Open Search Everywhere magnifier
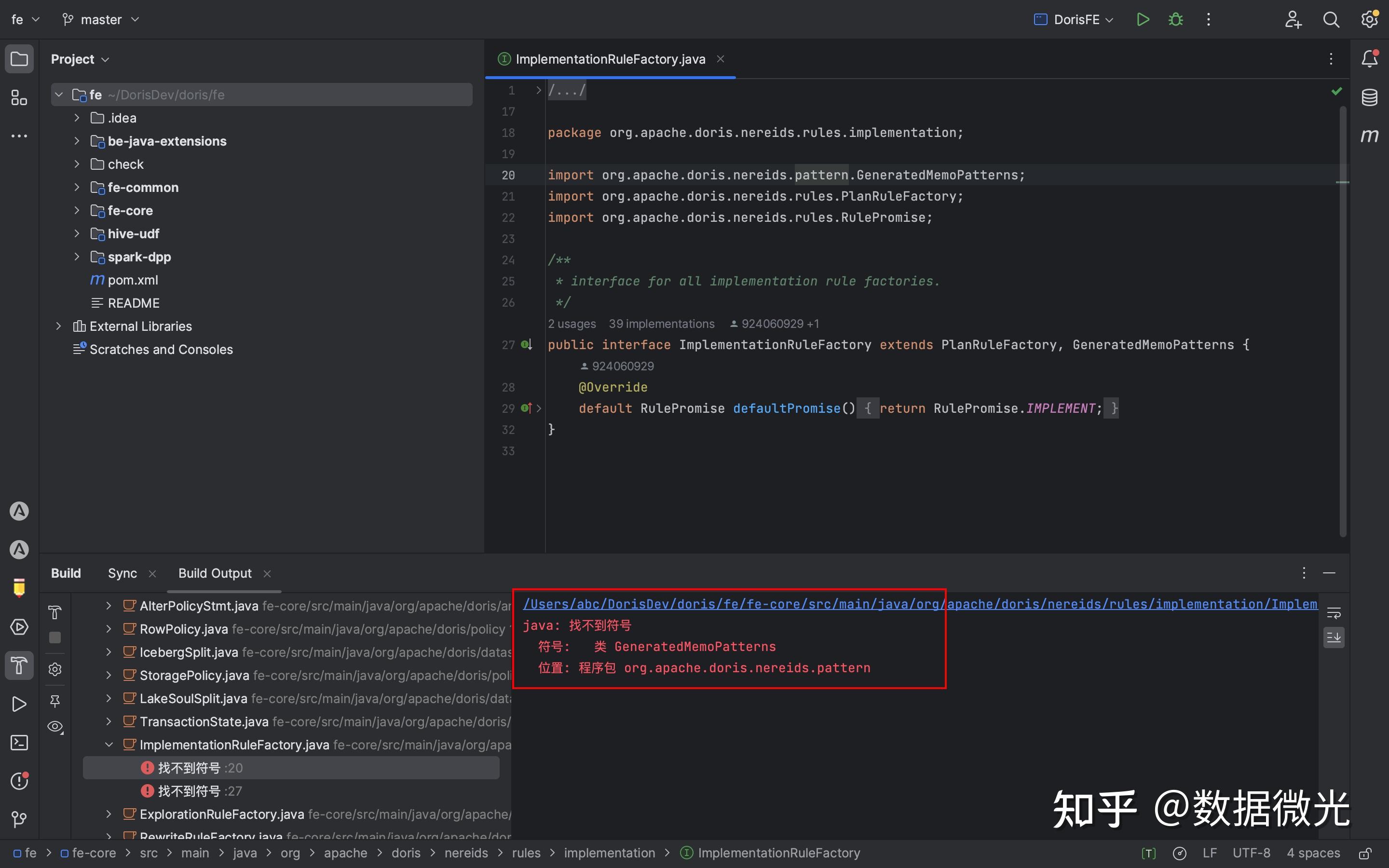 pos(1332,19)
